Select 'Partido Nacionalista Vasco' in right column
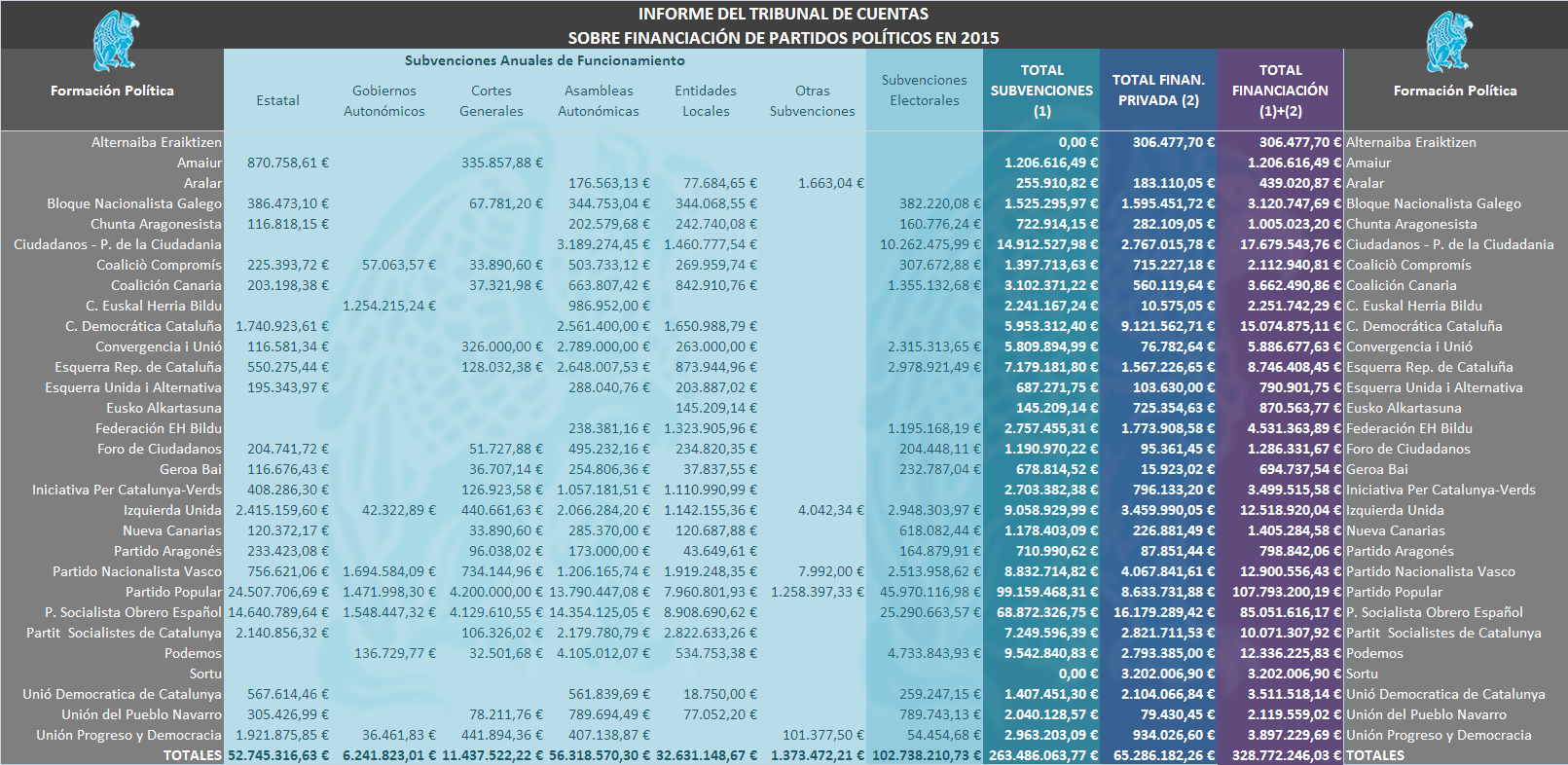 point(1430,571)
